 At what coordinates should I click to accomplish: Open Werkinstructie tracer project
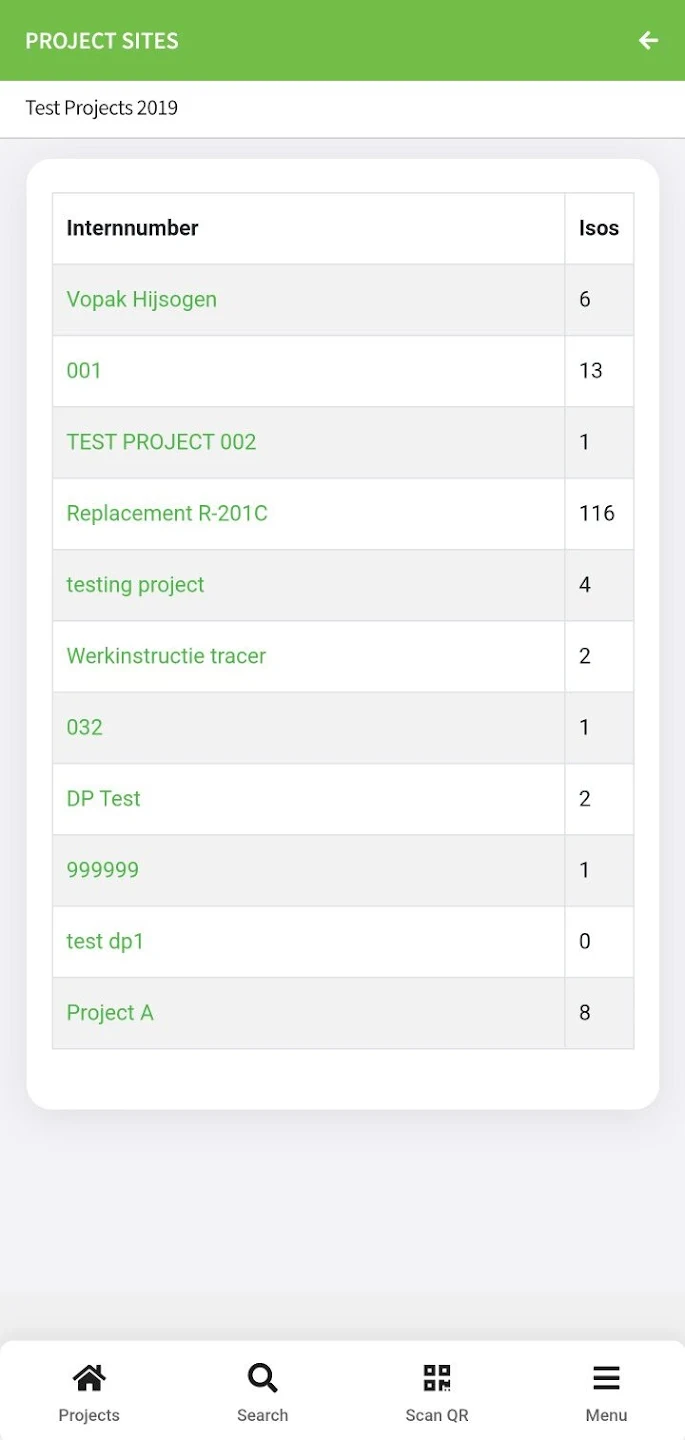pyautogui.click(x=166, y=656)
